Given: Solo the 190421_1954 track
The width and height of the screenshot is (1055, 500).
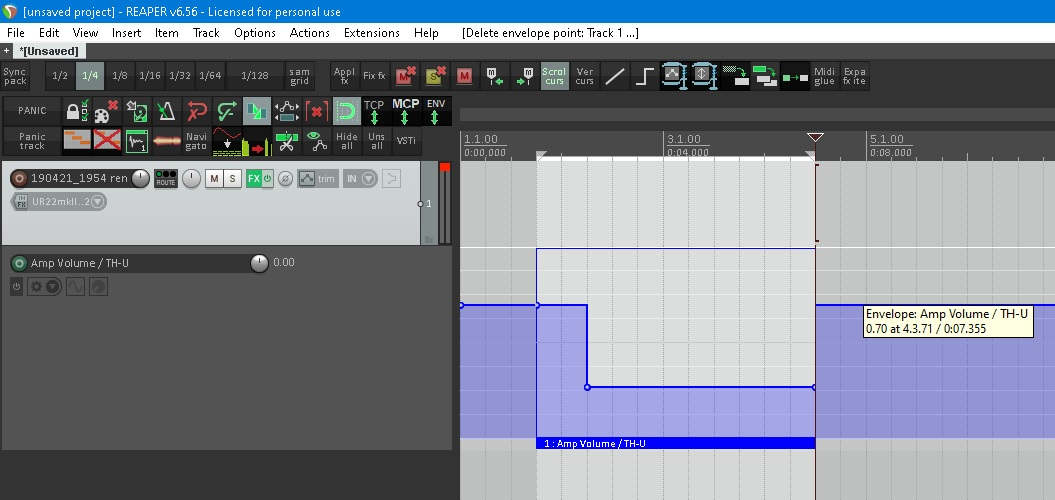Looking at the screenshot, I should tap(232, 179).
